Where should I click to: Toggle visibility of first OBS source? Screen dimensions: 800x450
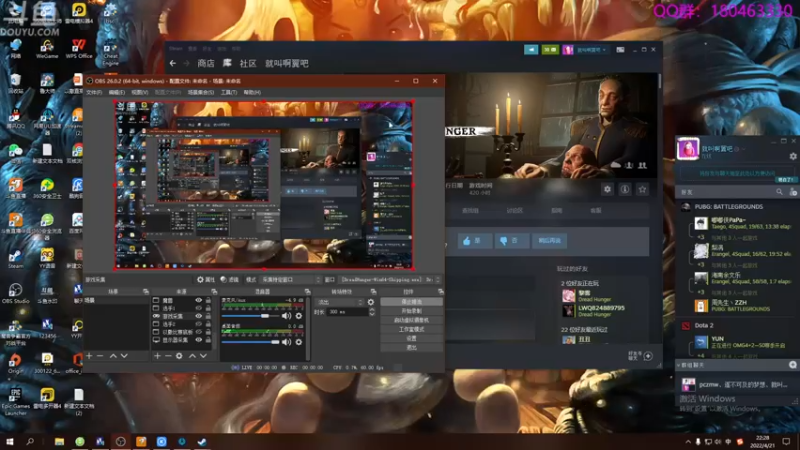coord(198,301)
